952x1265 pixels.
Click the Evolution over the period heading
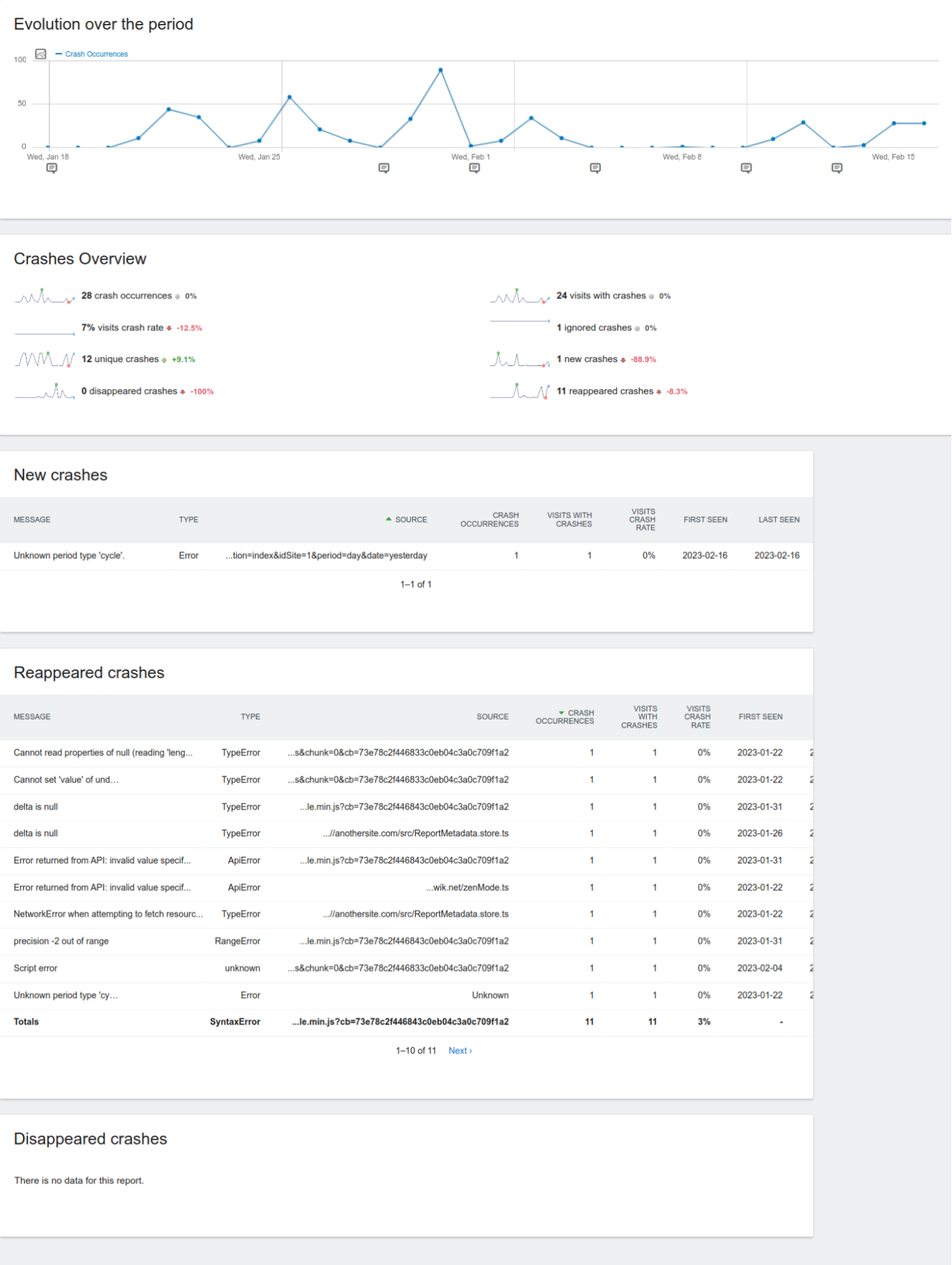104,24
